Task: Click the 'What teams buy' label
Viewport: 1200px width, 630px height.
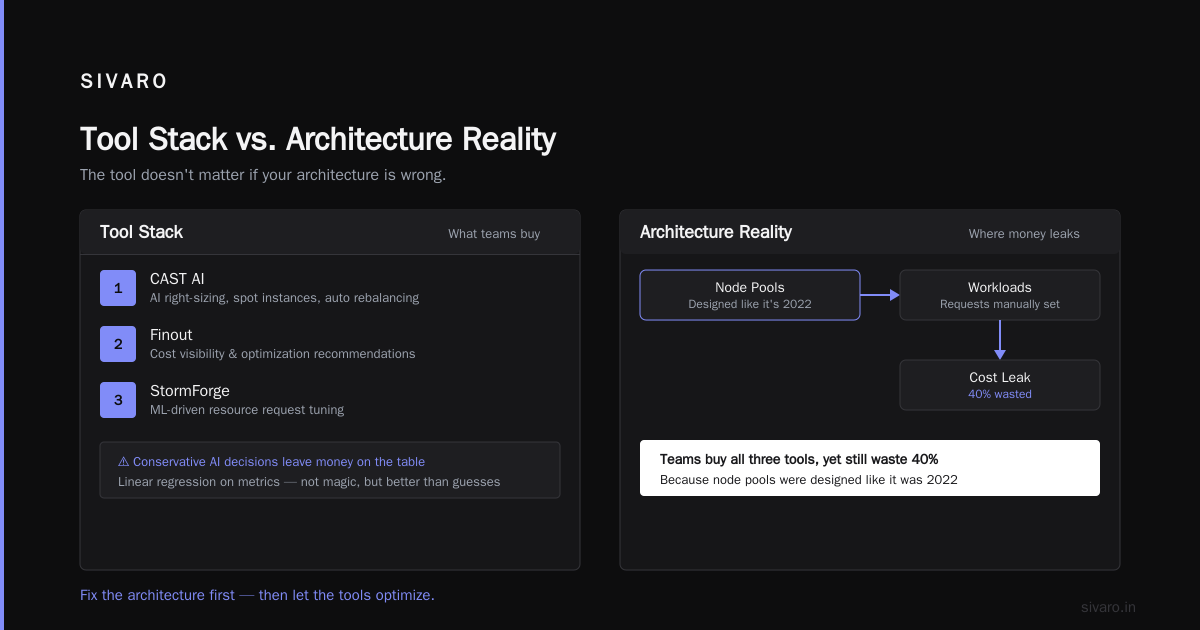Action: click(x=494, y=234)
